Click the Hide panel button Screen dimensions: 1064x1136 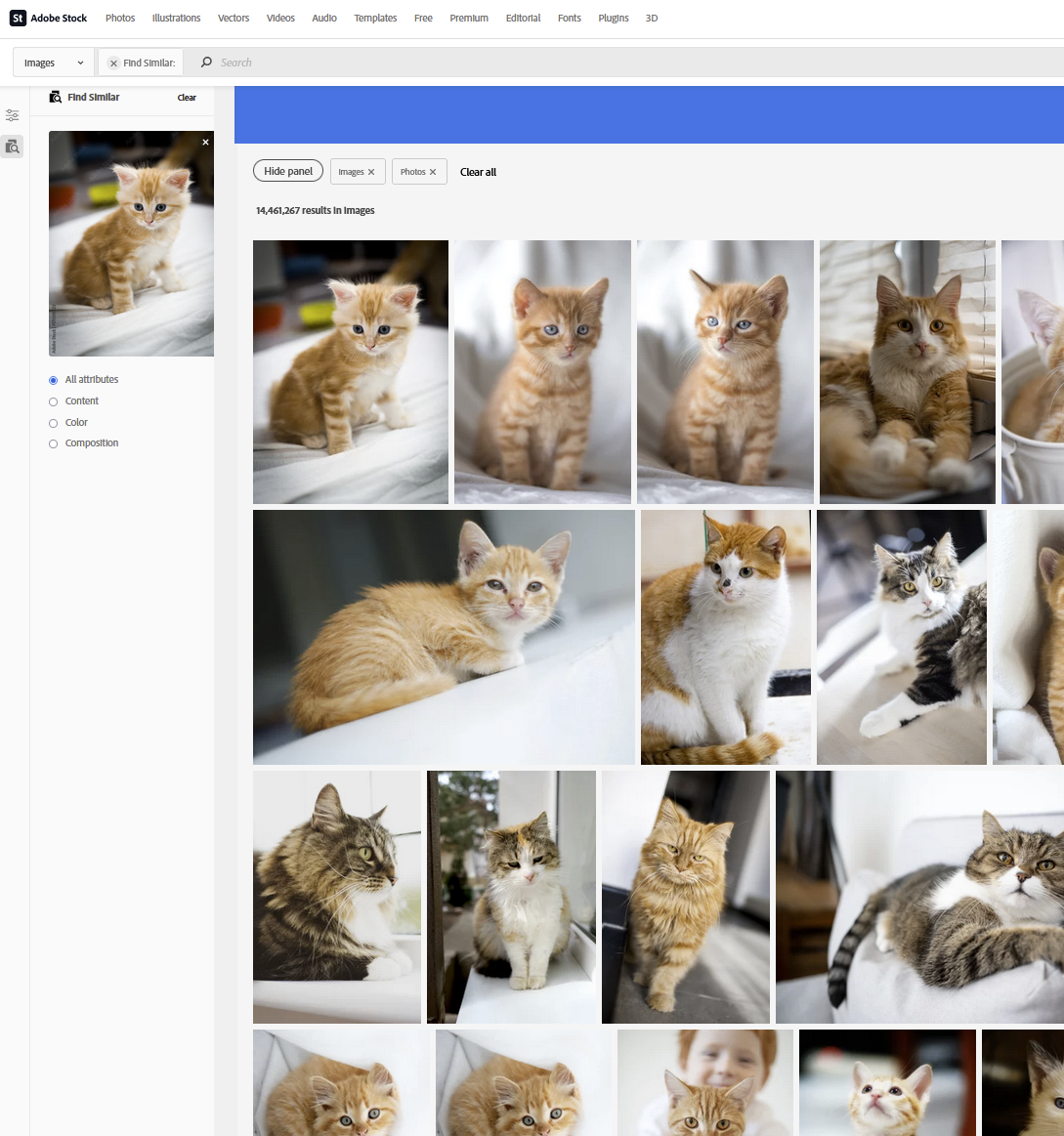[287, 170]
